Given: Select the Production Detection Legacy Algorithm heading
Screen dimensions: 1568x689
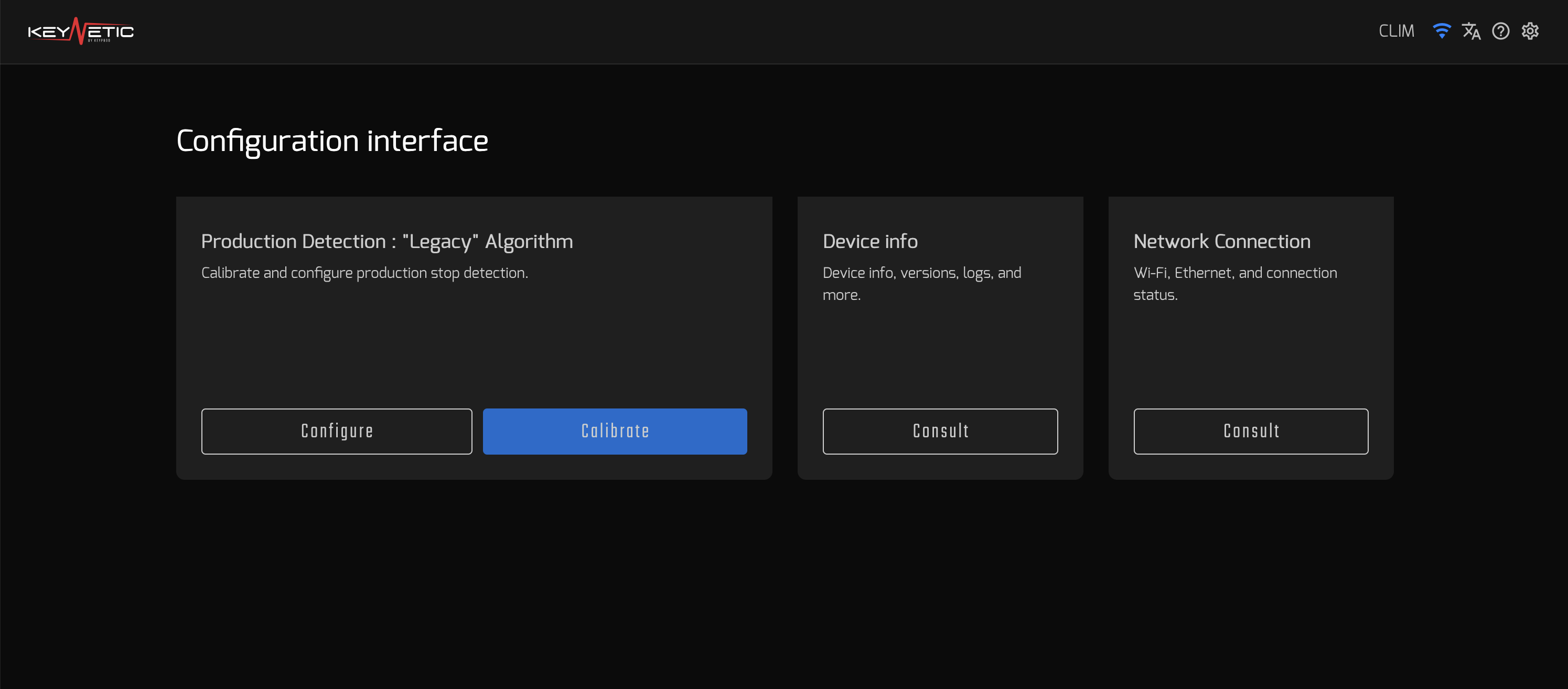Looking at the screenshot, I should coord(387,242).
